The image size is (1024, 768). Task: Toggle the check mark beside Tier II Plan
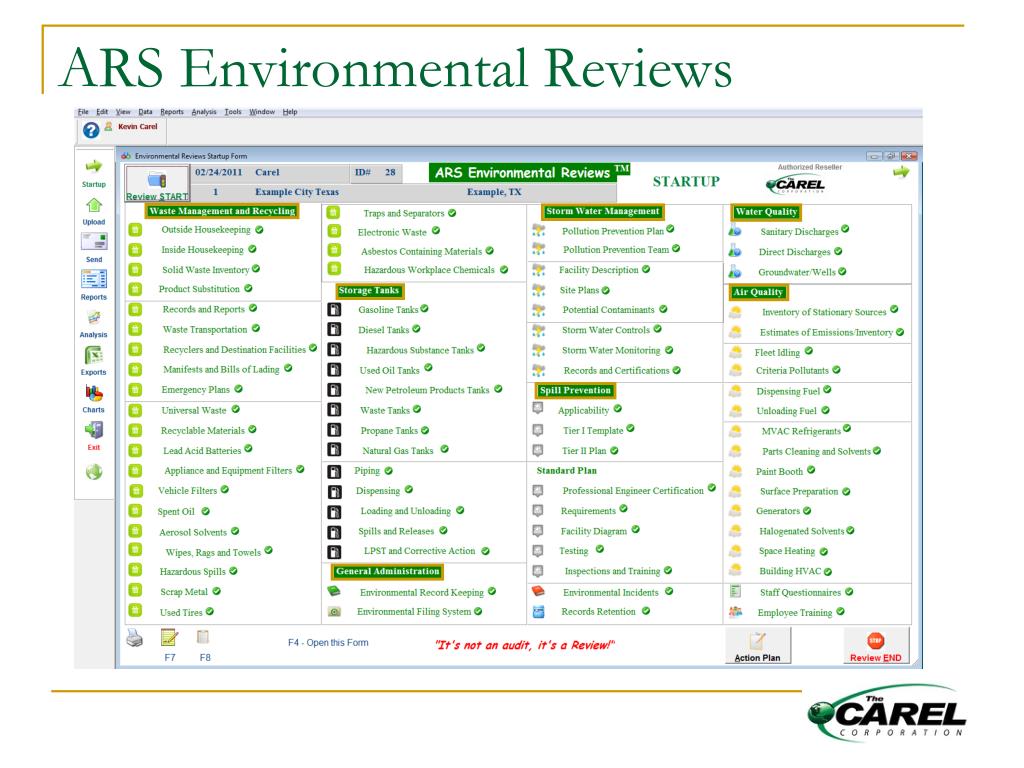point(615,451)
